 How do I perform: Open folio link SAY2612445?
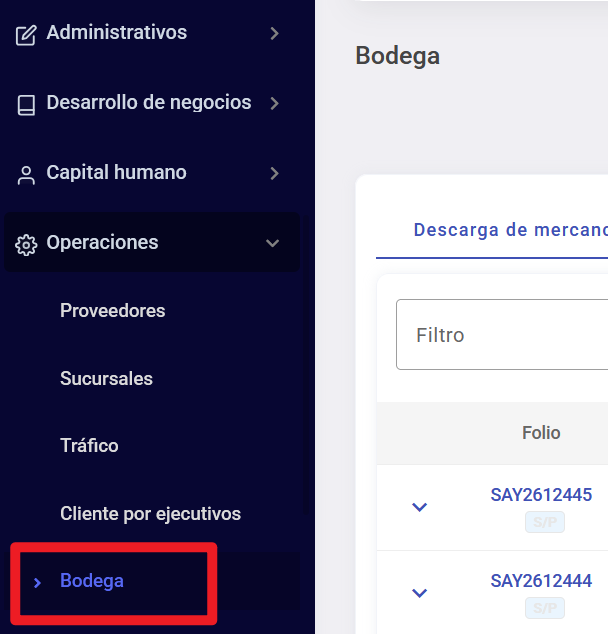541,495
